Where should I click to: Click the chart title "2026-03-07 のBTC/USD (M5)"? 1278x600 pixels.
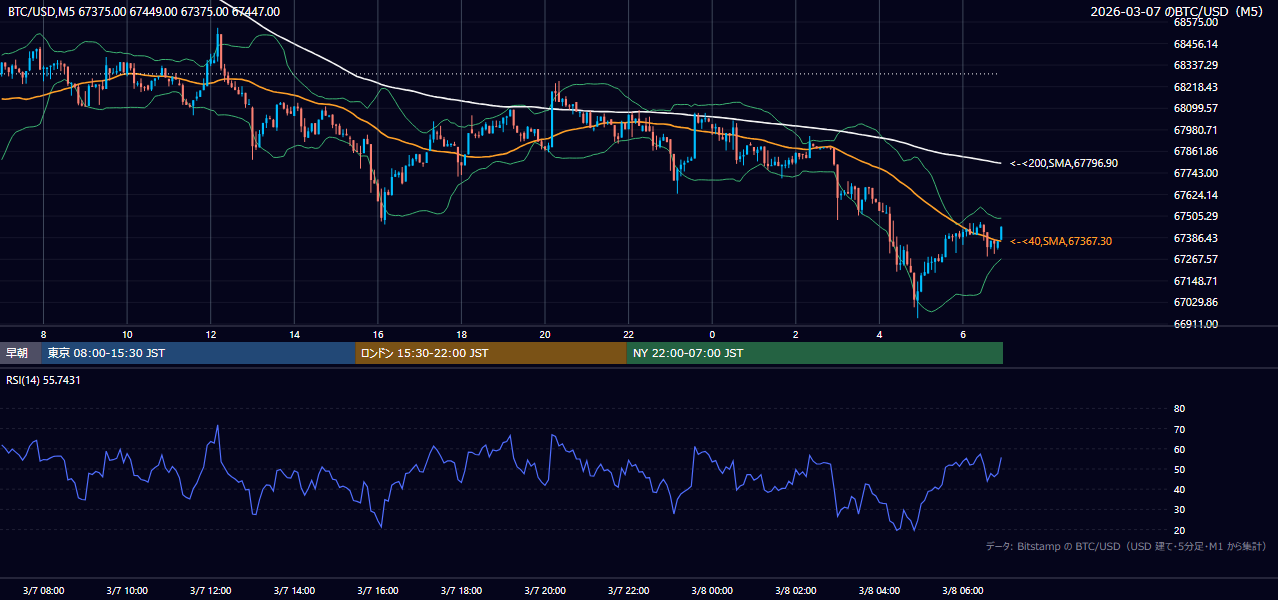(1179, 12)
